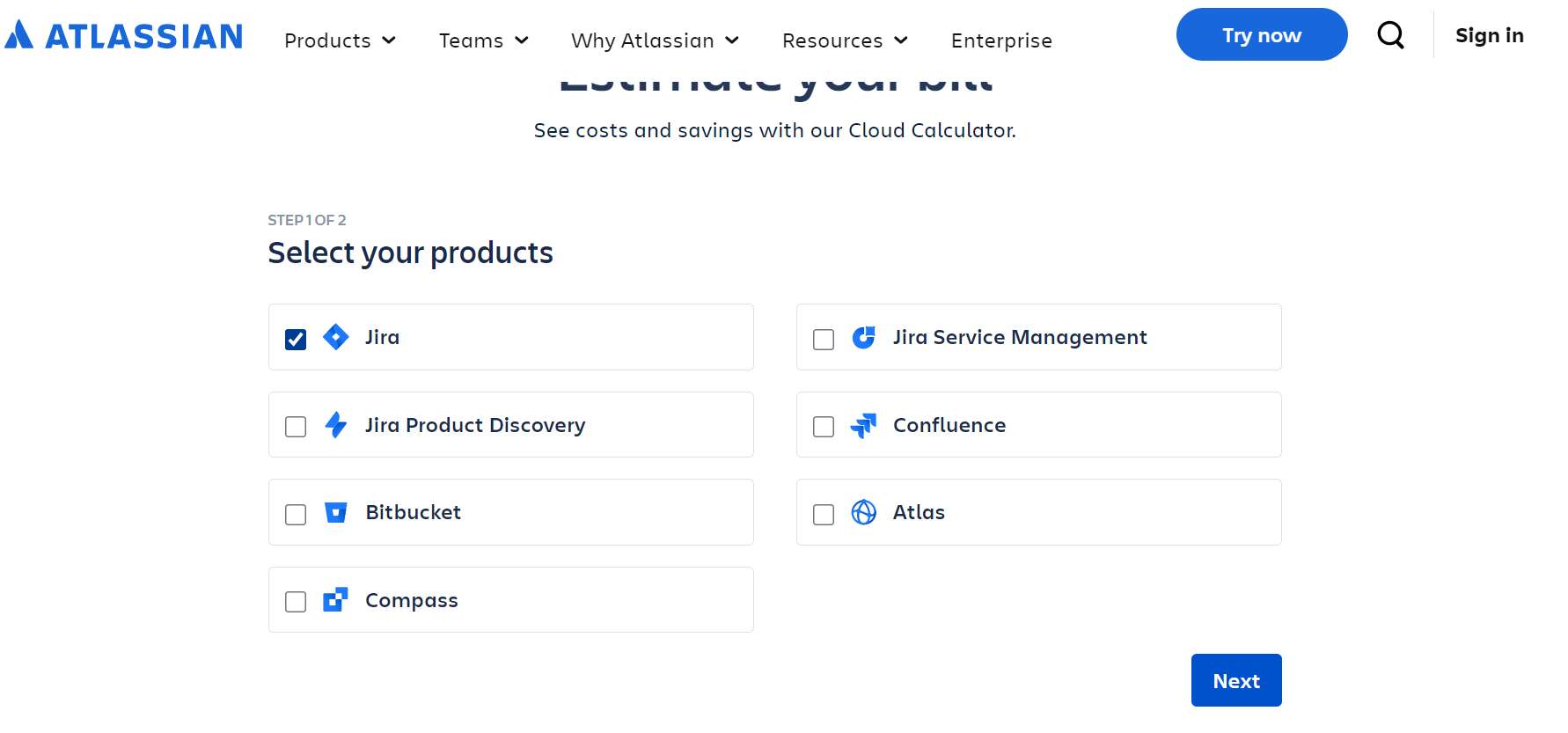
Task: Click the Bitbucket label
Action: click(x=414, y=512)
